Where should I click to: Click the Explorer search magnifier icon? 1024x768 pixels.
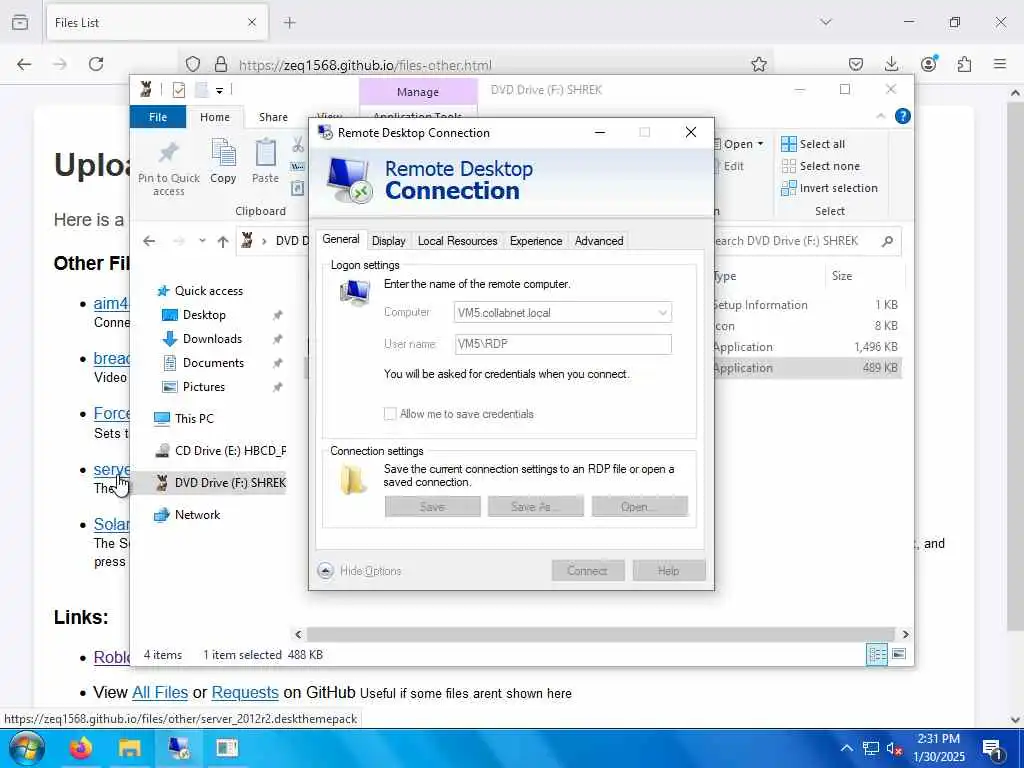coord(887,241)
